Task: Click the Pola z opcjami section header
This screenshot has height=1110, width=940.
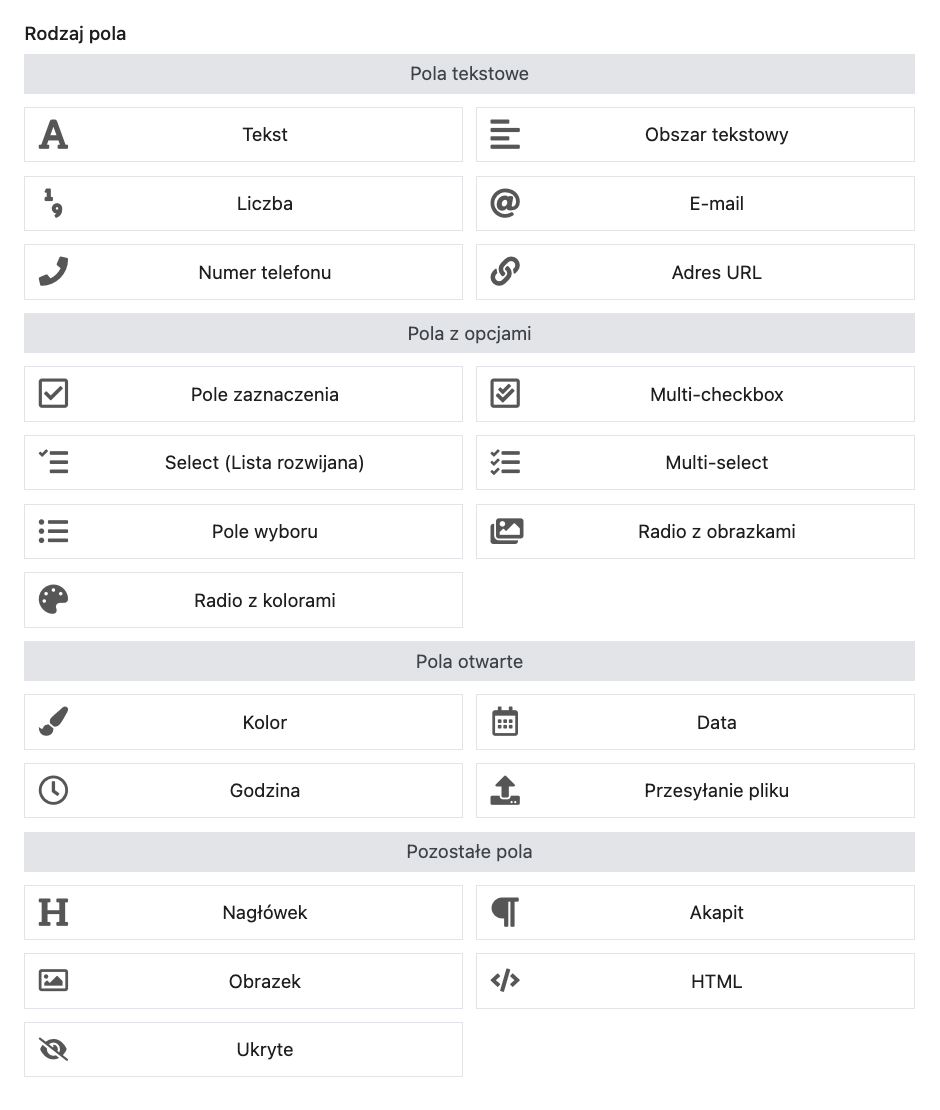Action: (469, 333)
